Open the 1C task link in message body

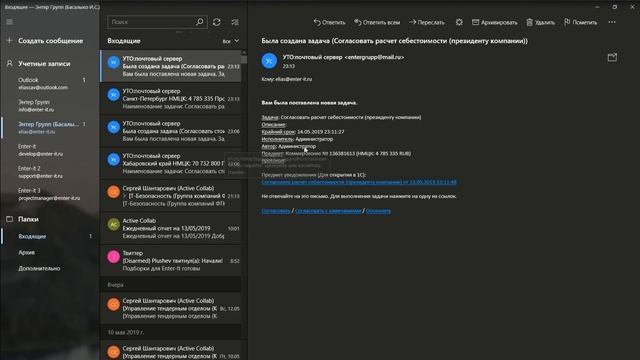click(x=359, y=182)
